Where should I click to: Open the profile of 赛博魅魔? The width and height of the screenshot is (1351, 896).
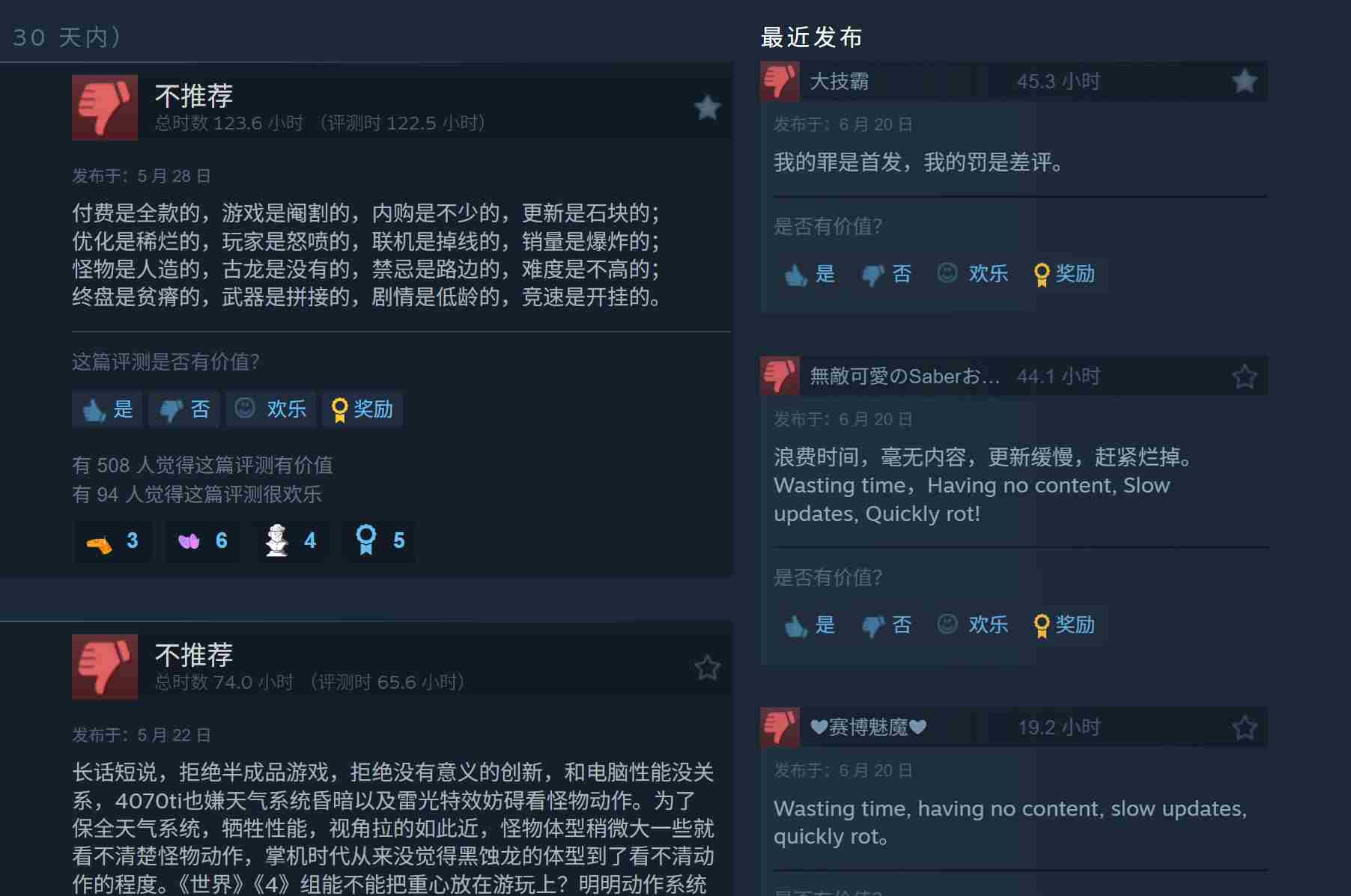869,727
